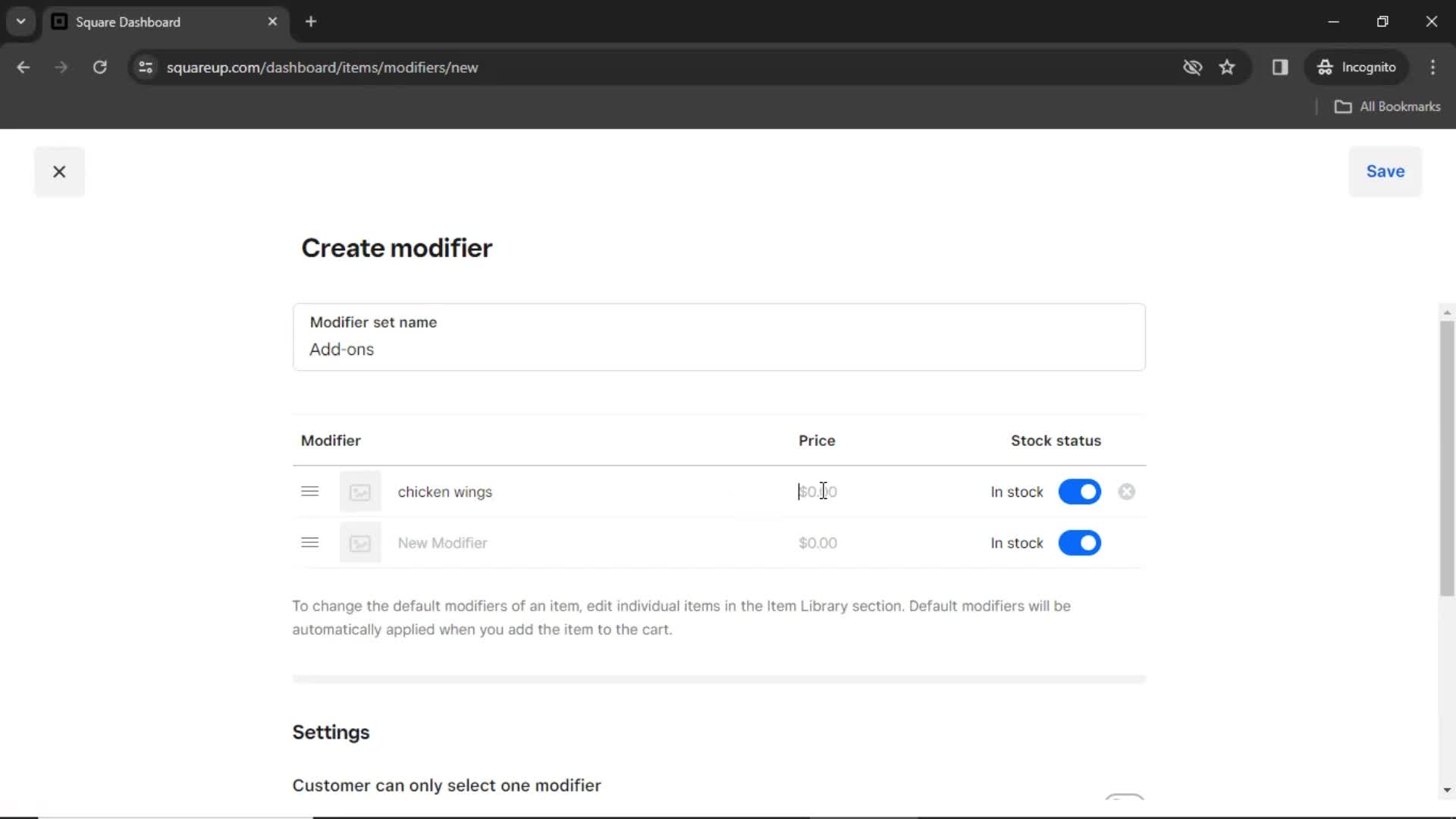Screen dimensions: 1456x819
Task: View site information for squareup.com
Action: 146,67
